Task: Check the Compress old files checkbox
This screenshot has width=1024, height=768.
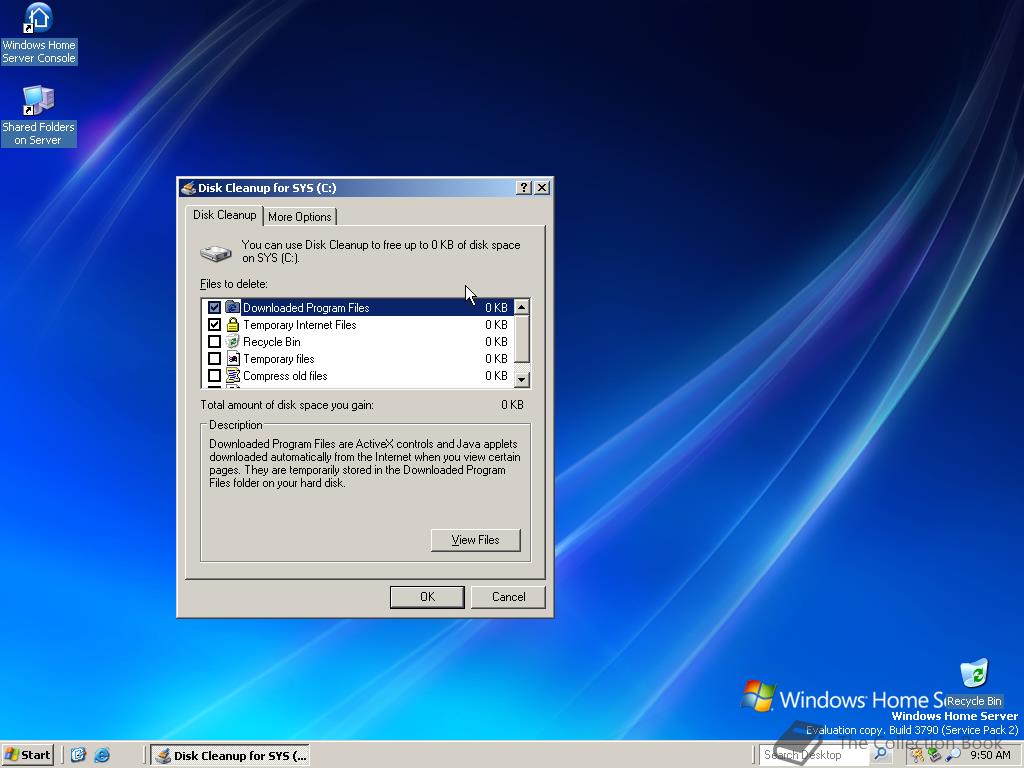Action: (x=214, y=375)
